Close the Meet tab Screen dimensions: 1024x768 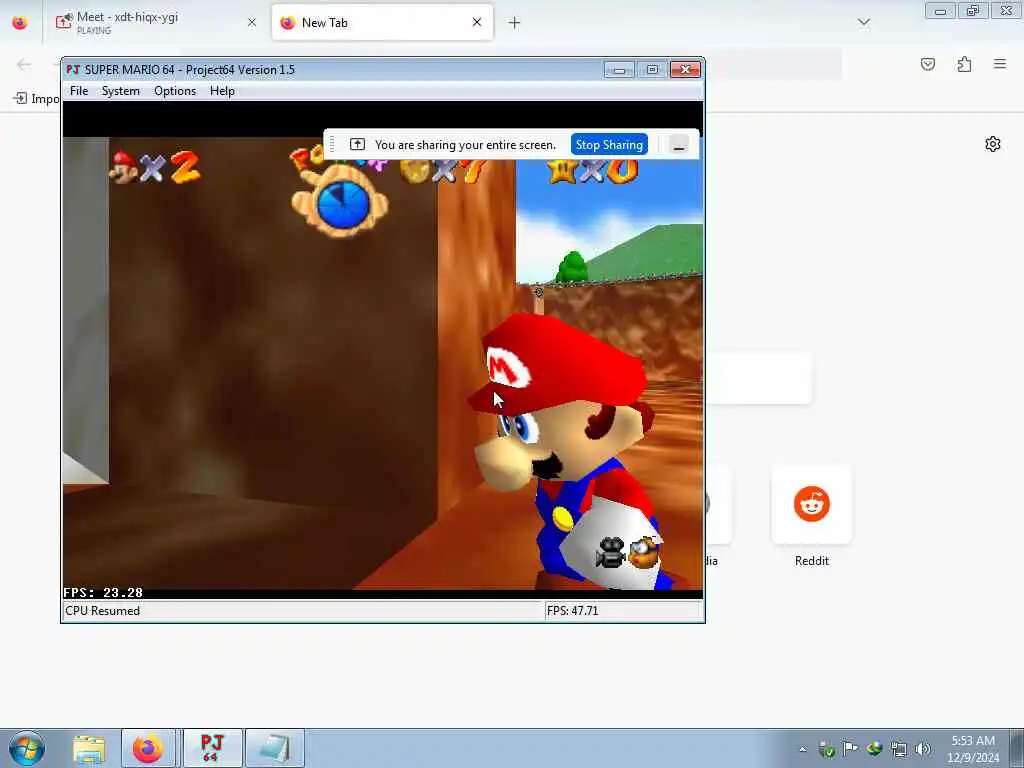click(252, 22)
